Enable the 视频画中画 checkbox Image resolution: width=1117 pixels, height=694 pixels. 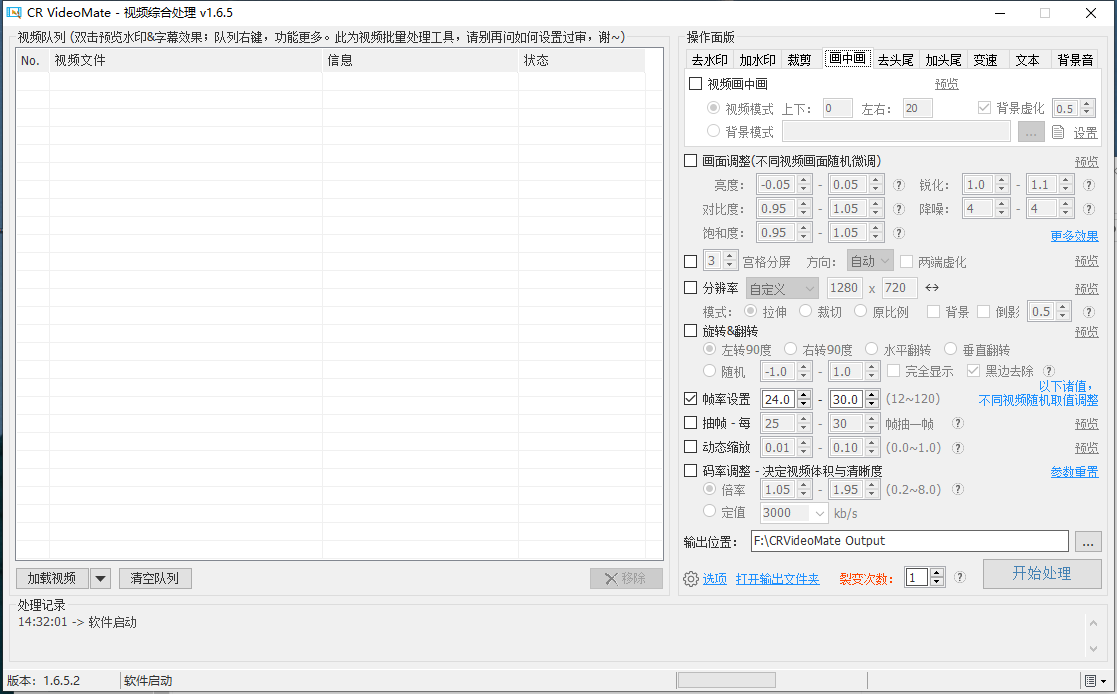point(696,83)
